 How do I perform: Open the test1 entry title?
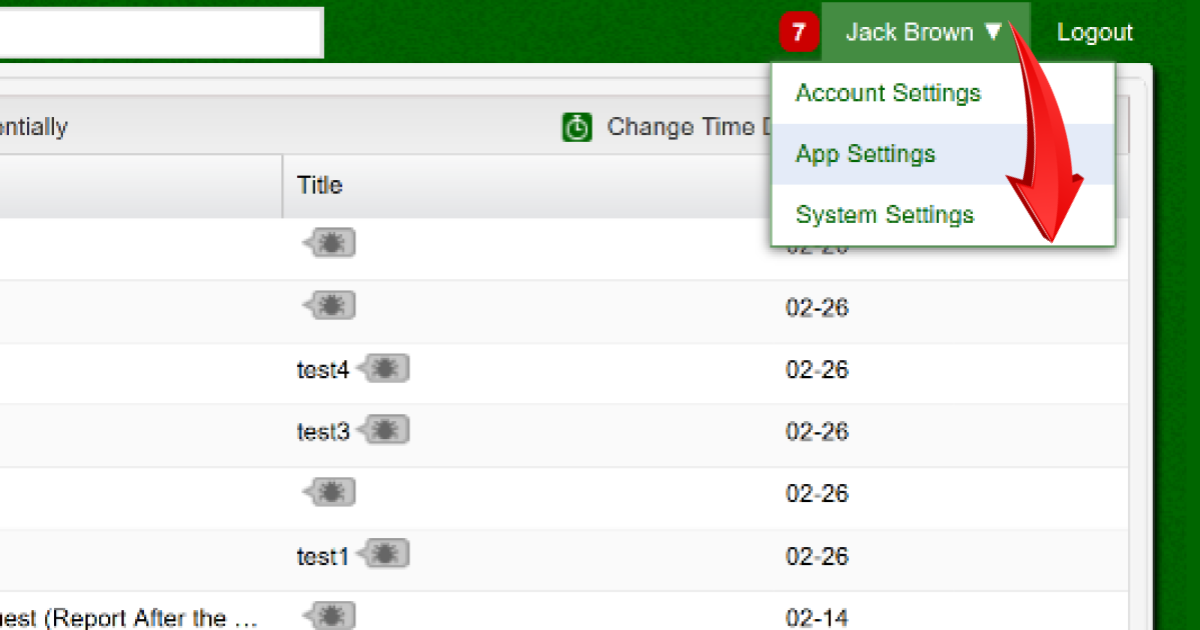[x=322, y=556]
